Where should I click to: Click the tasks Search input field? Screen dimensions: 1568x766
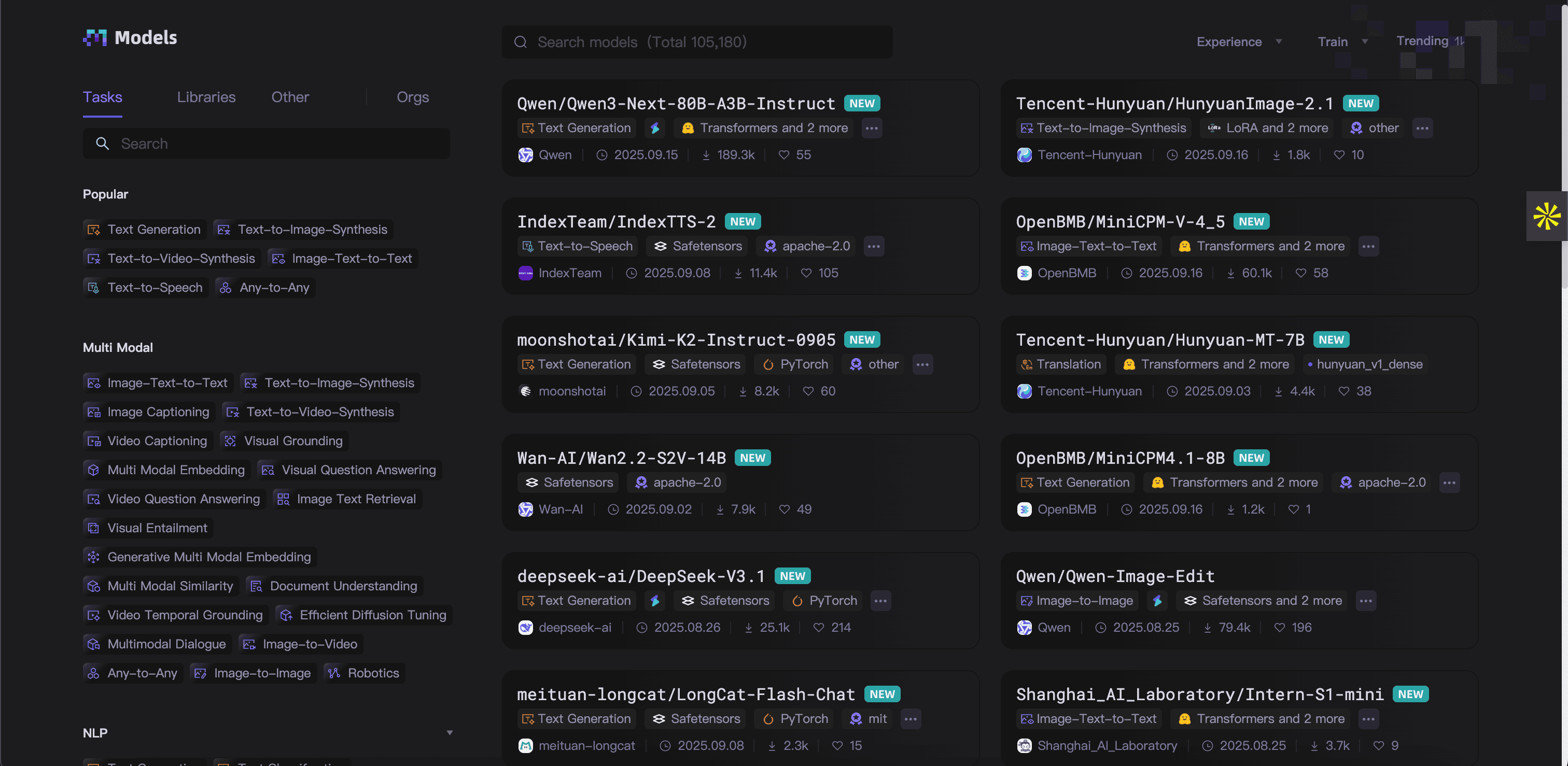tap(266, 144)
